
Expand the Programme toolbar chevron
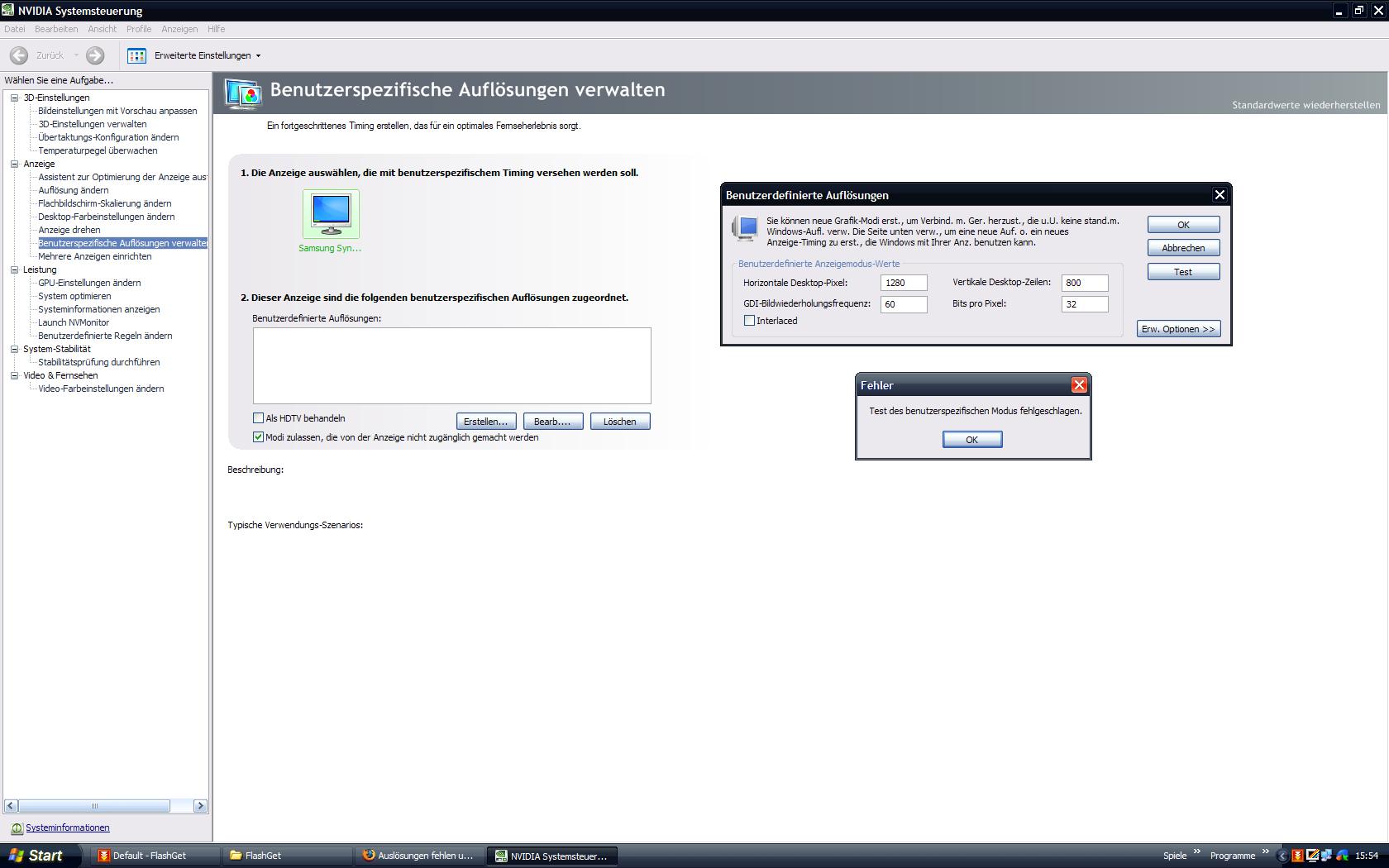point(1265,851)
